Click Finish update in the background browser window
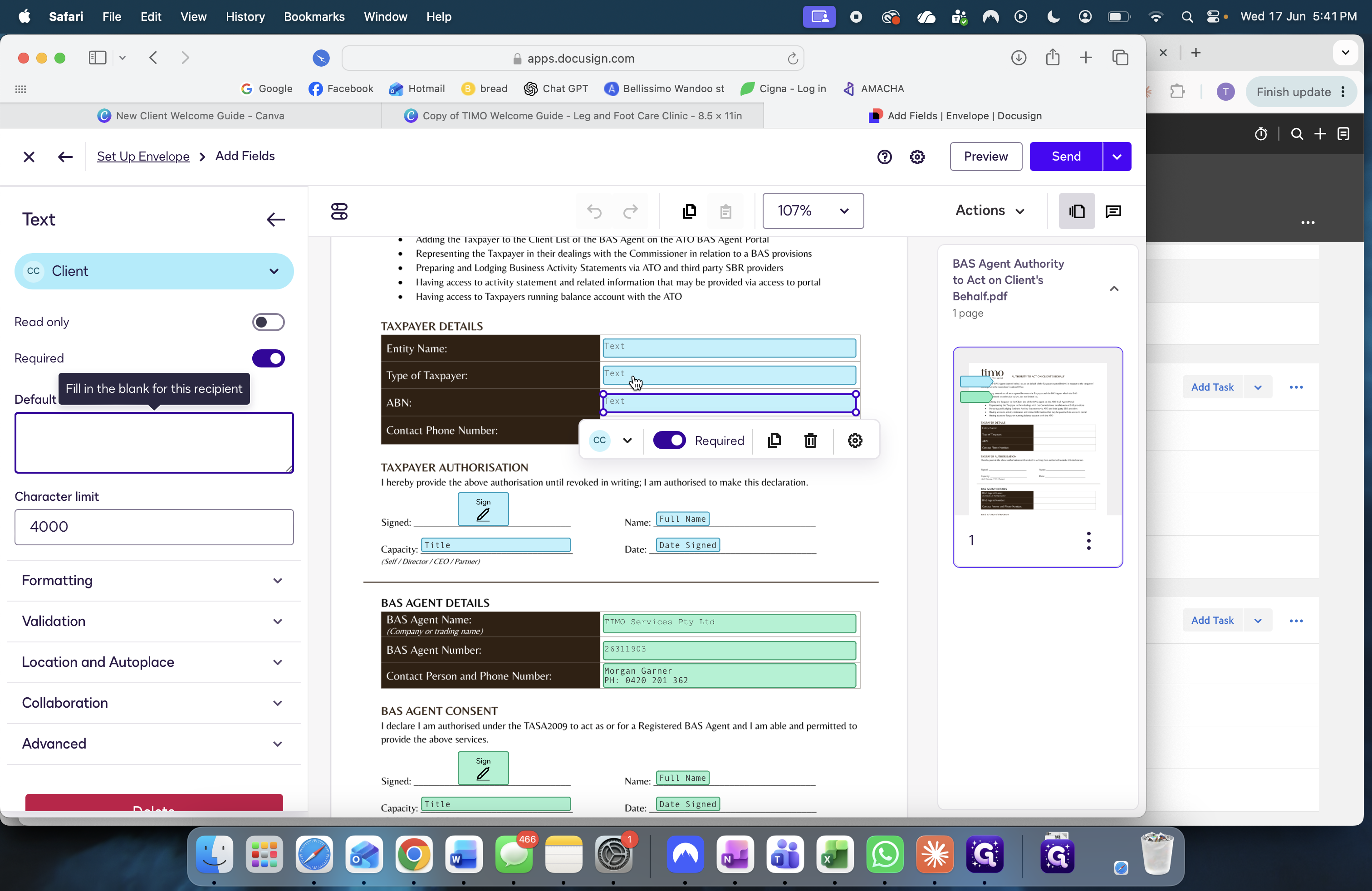This screenshot has width=1372, height=891. pos(1301,92)
